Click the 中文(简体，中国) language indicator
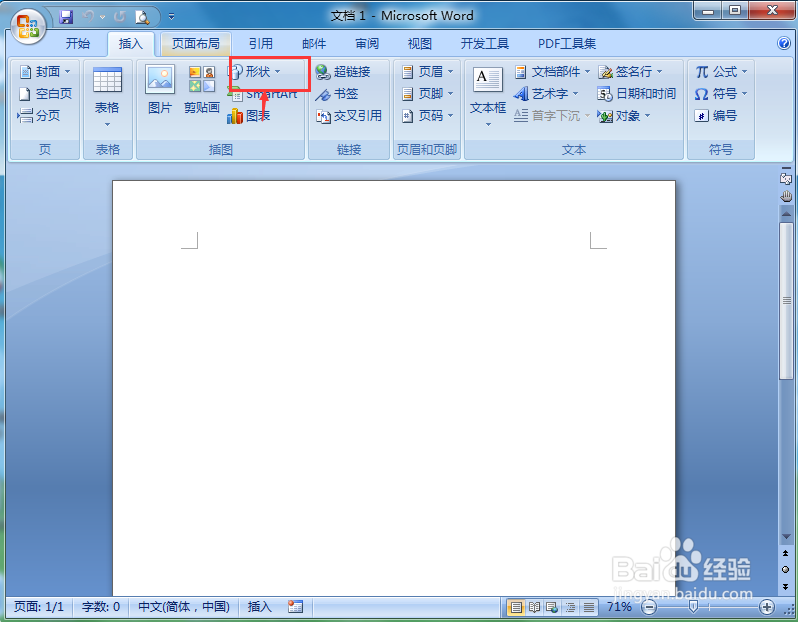The height and width of the screenshot is (622, 798). coord(184,607)
